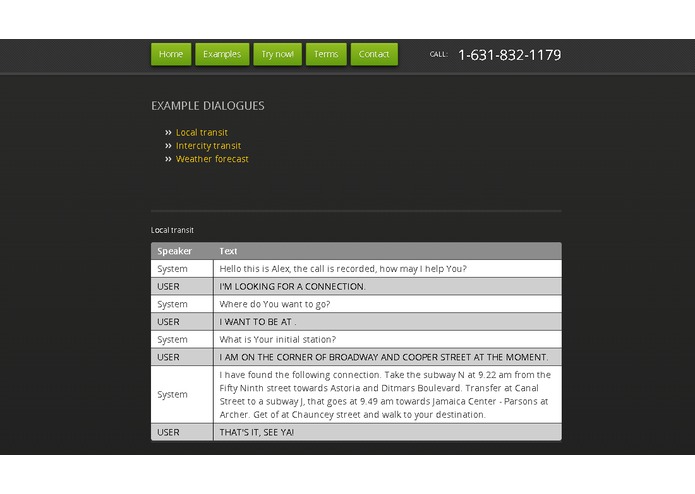Click the Text column header

[228, 251]
